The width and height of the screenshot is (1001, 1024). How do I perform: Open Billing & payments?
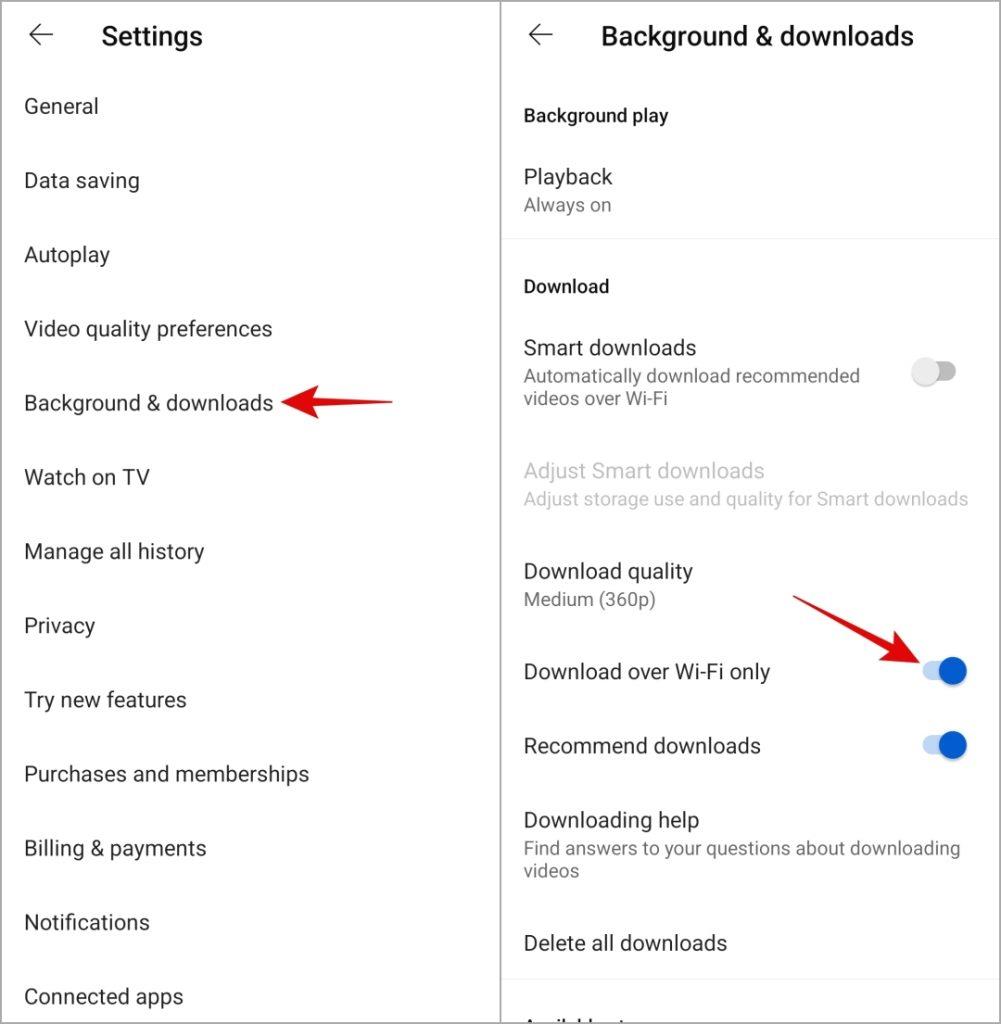point(250,848)
